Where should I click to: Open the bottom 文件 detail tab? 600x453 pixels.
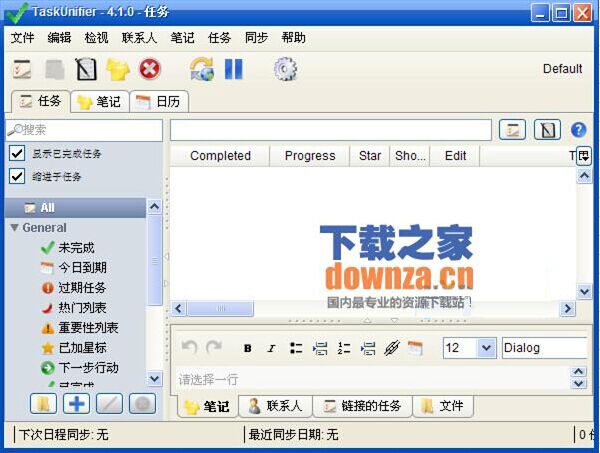(443, 406)
